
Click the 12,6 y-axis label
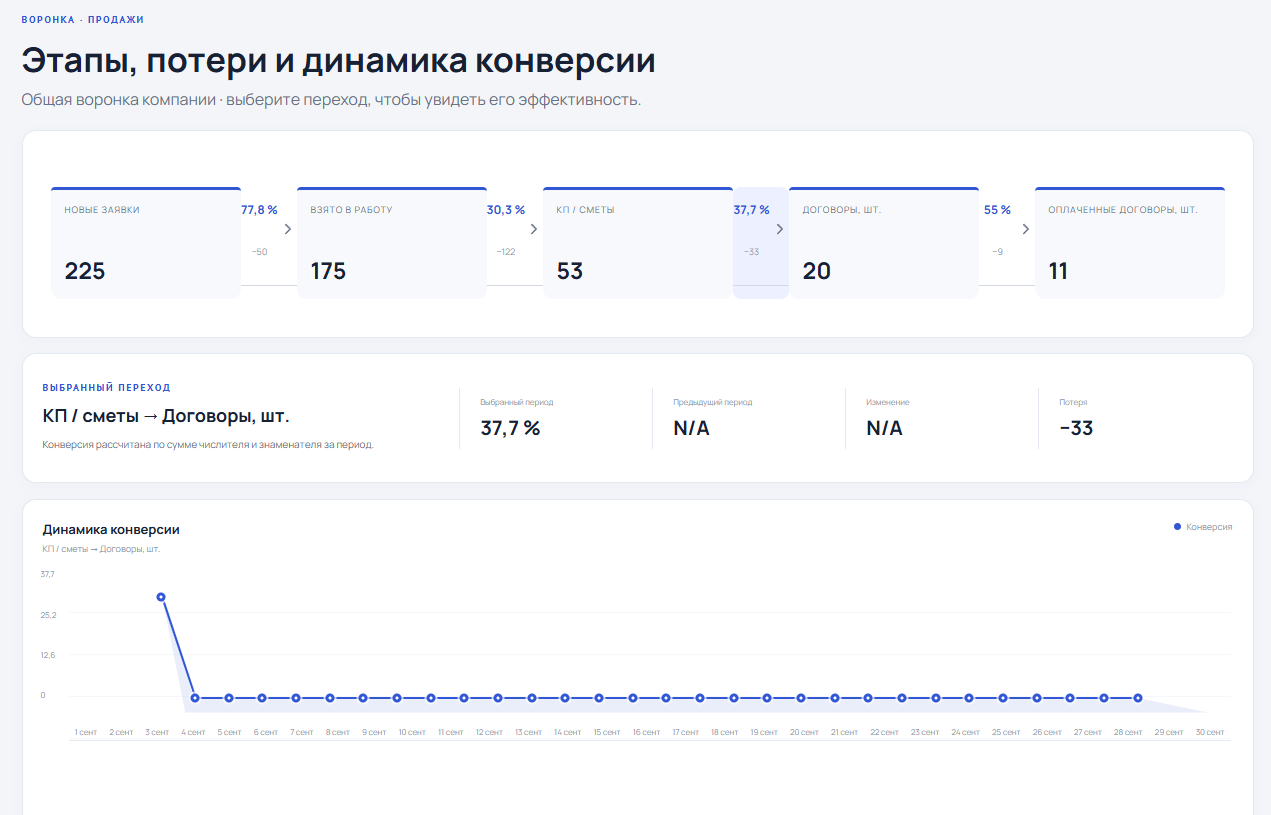click(48, 655)
